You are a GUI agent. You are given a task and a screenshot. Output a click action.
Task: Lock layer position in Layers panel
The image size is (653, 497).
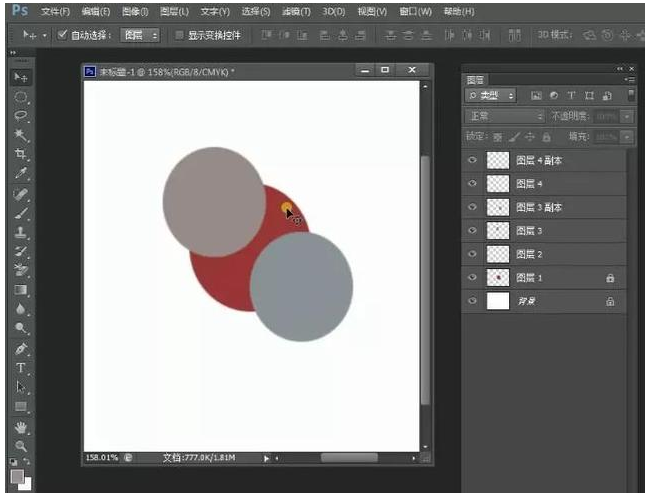click(529, 137)
